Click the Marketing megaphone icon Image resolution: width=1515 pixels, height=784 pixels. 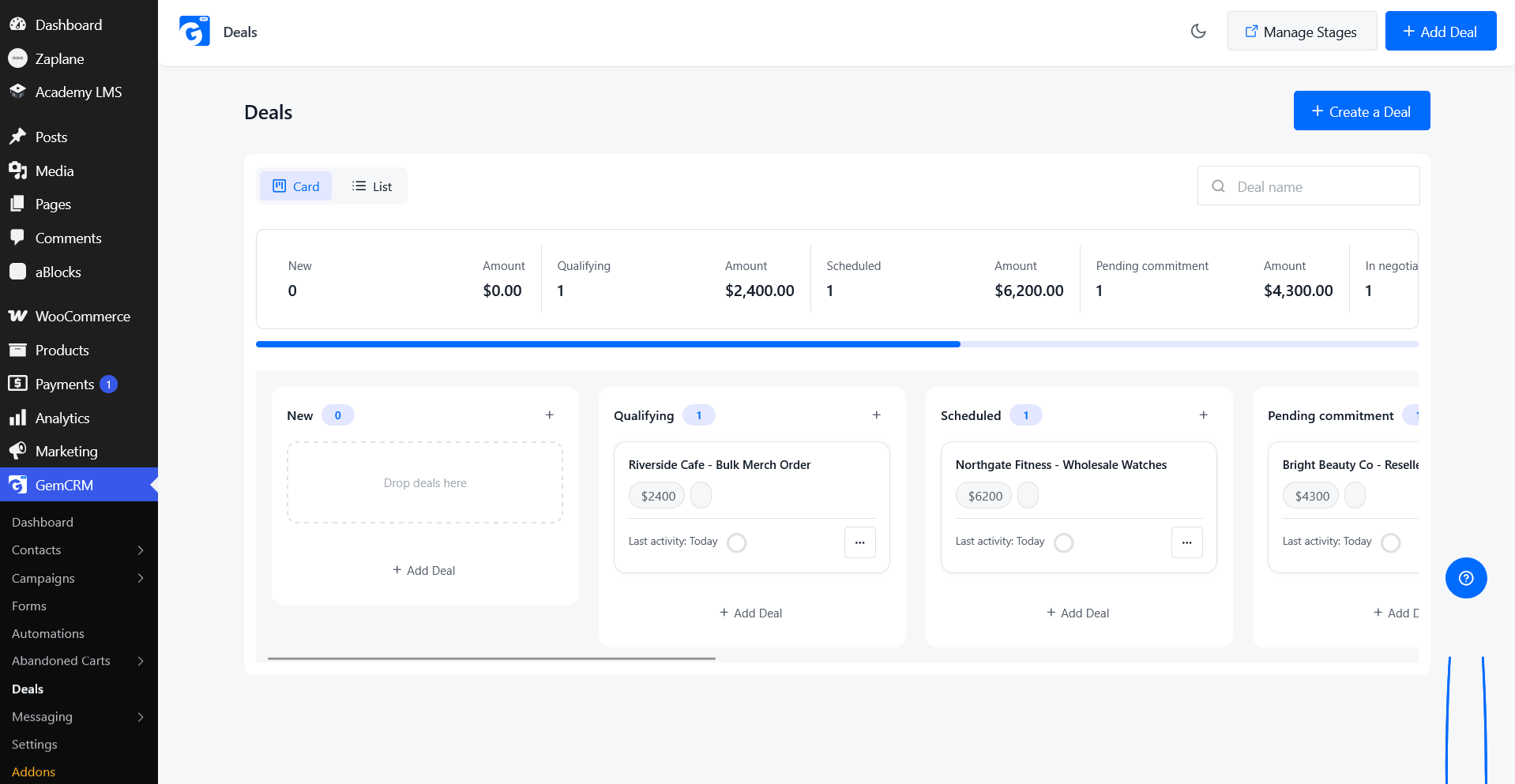[17, 451]
